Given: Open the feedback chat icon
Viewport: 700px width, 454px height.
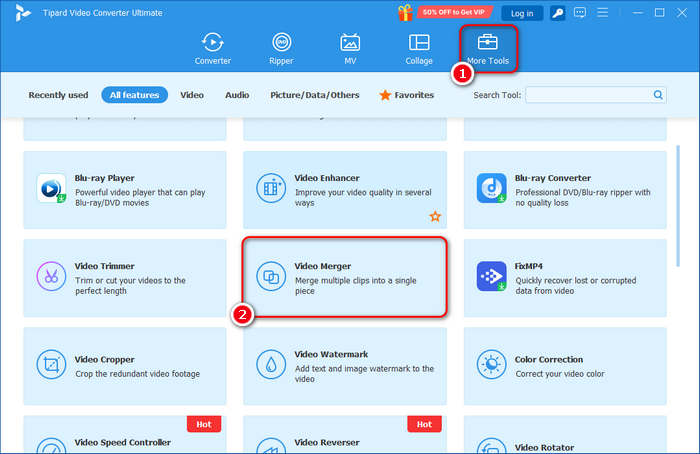Looking at the screenshot, I should tap(580, 12).
